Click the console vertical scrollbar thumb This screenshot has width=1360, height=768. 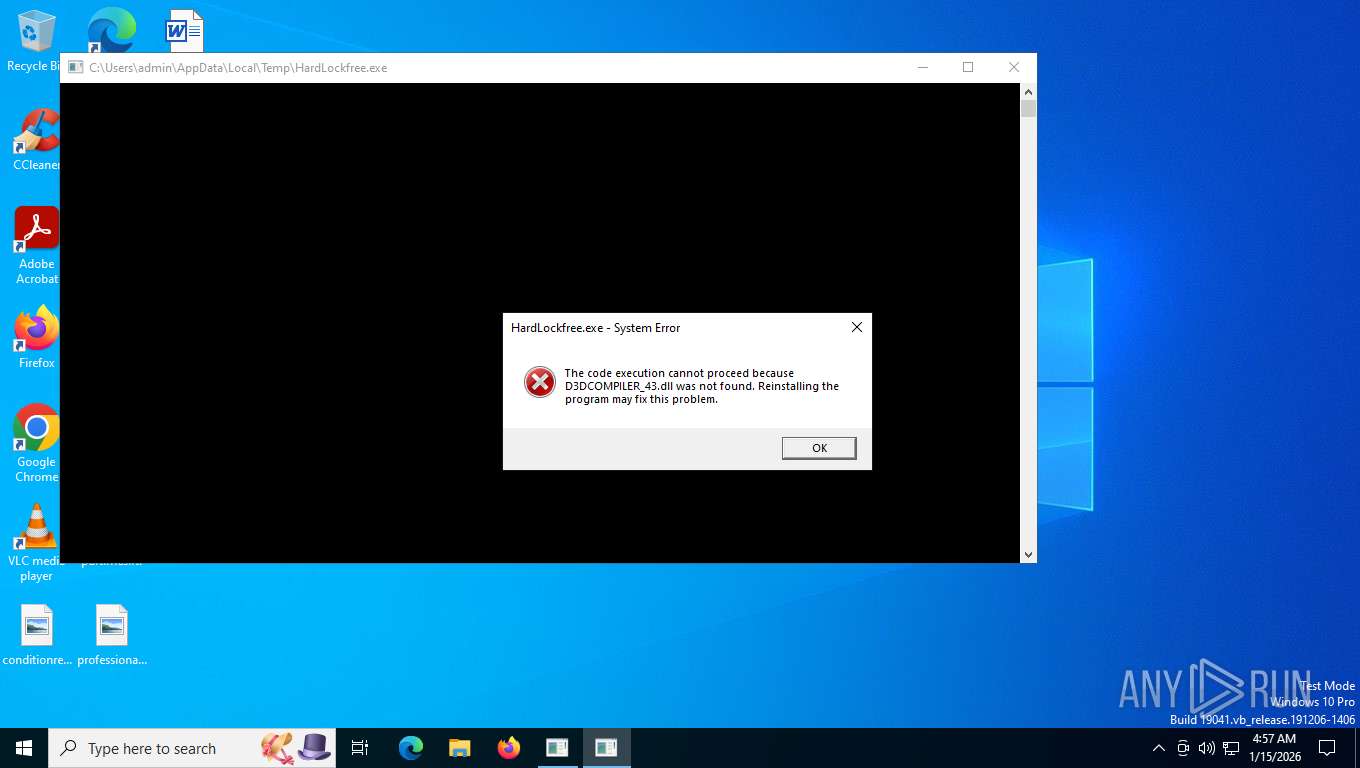click(1028, 108)
